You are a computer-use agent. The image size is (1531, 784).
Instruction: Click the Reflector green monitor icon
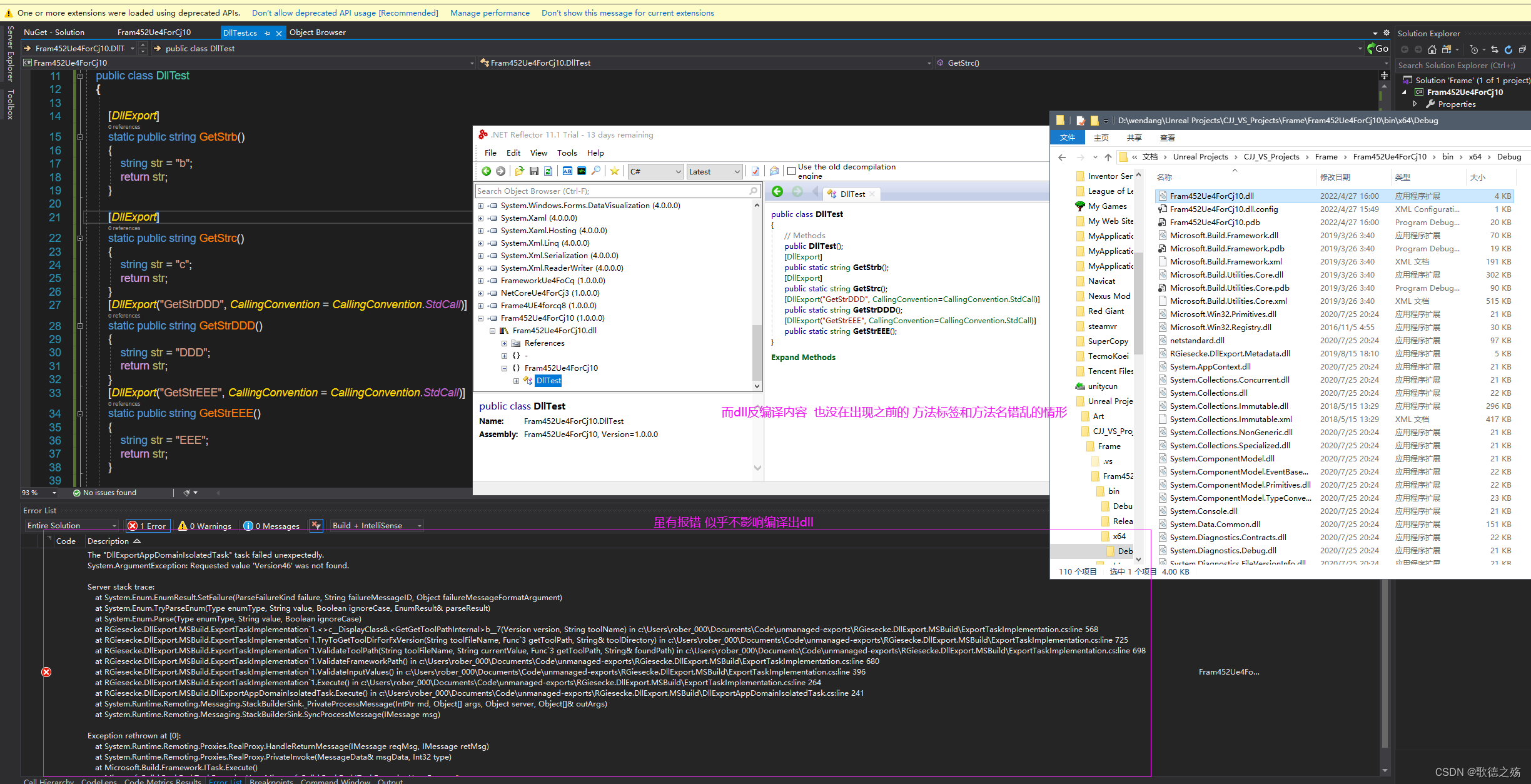click(582, 171)
